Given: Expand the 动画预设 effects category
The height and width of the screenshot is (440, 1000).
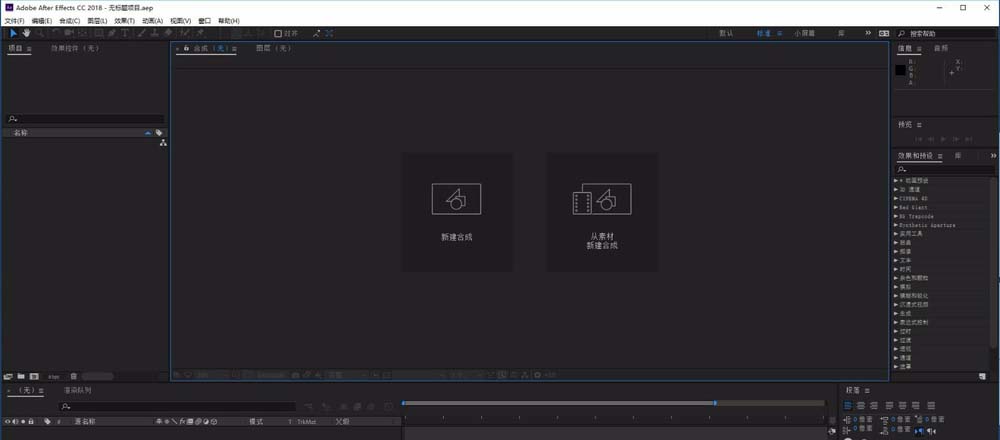Looking at the screenshot, I should tap(895, 180).
